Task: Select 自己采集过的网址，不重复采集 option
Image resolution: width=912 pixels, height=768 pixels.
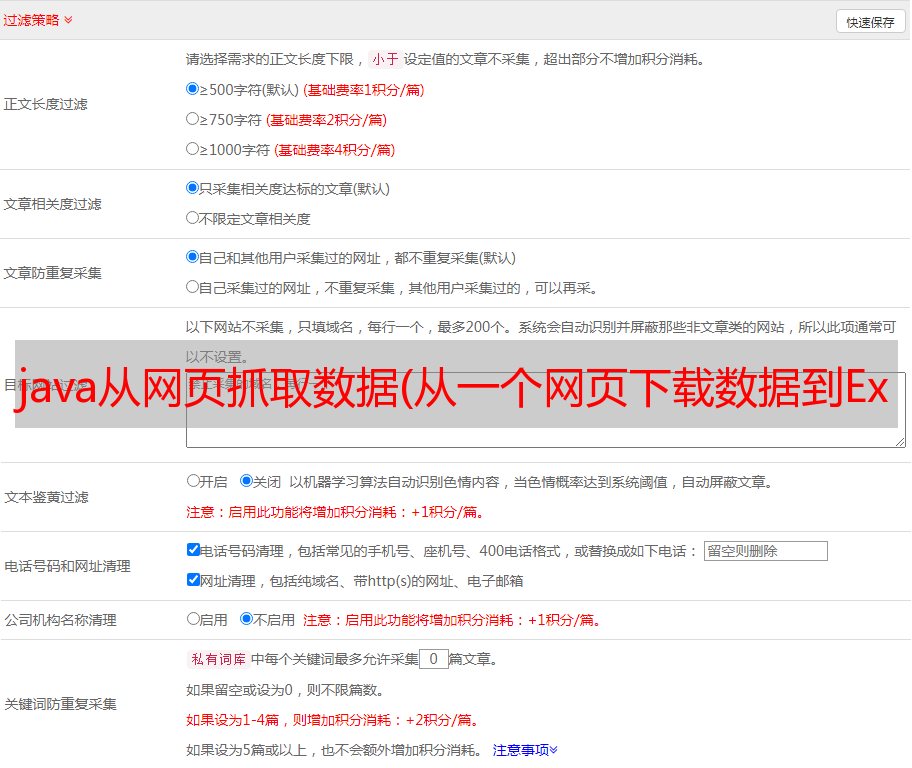Action: tap(193, 287)
